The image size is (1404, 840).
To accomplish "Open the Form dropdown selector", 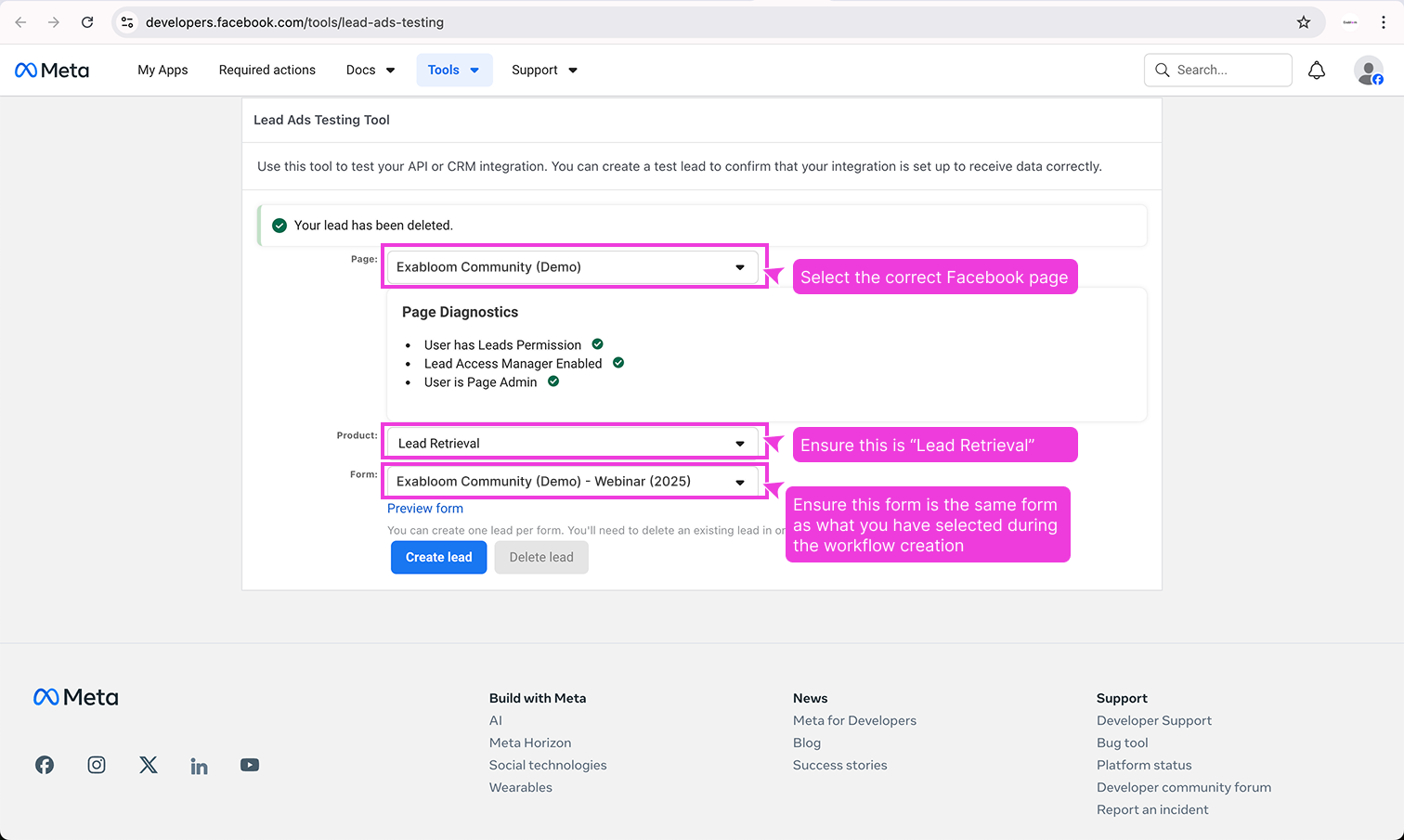I will click(x=572, y=482).
